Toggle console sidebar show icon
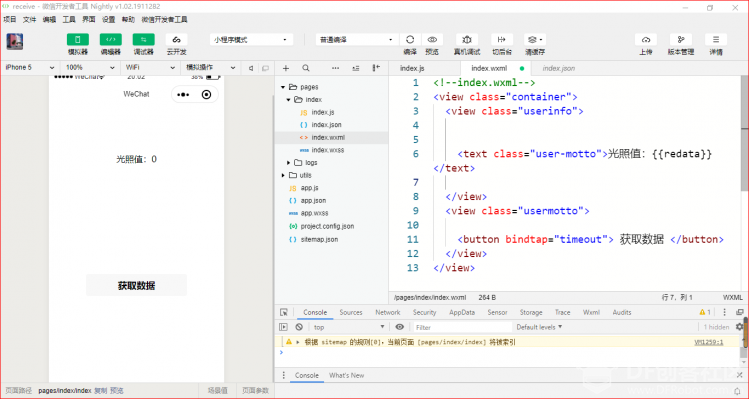The image size is (749, 399). coord(284,327)
